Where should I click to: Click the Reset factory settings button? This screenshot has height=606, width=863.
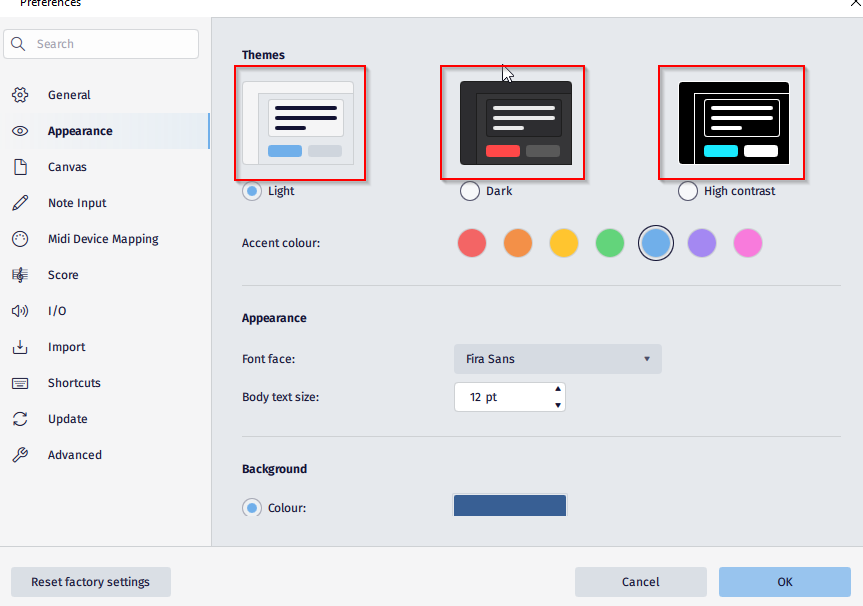[90, 582]
